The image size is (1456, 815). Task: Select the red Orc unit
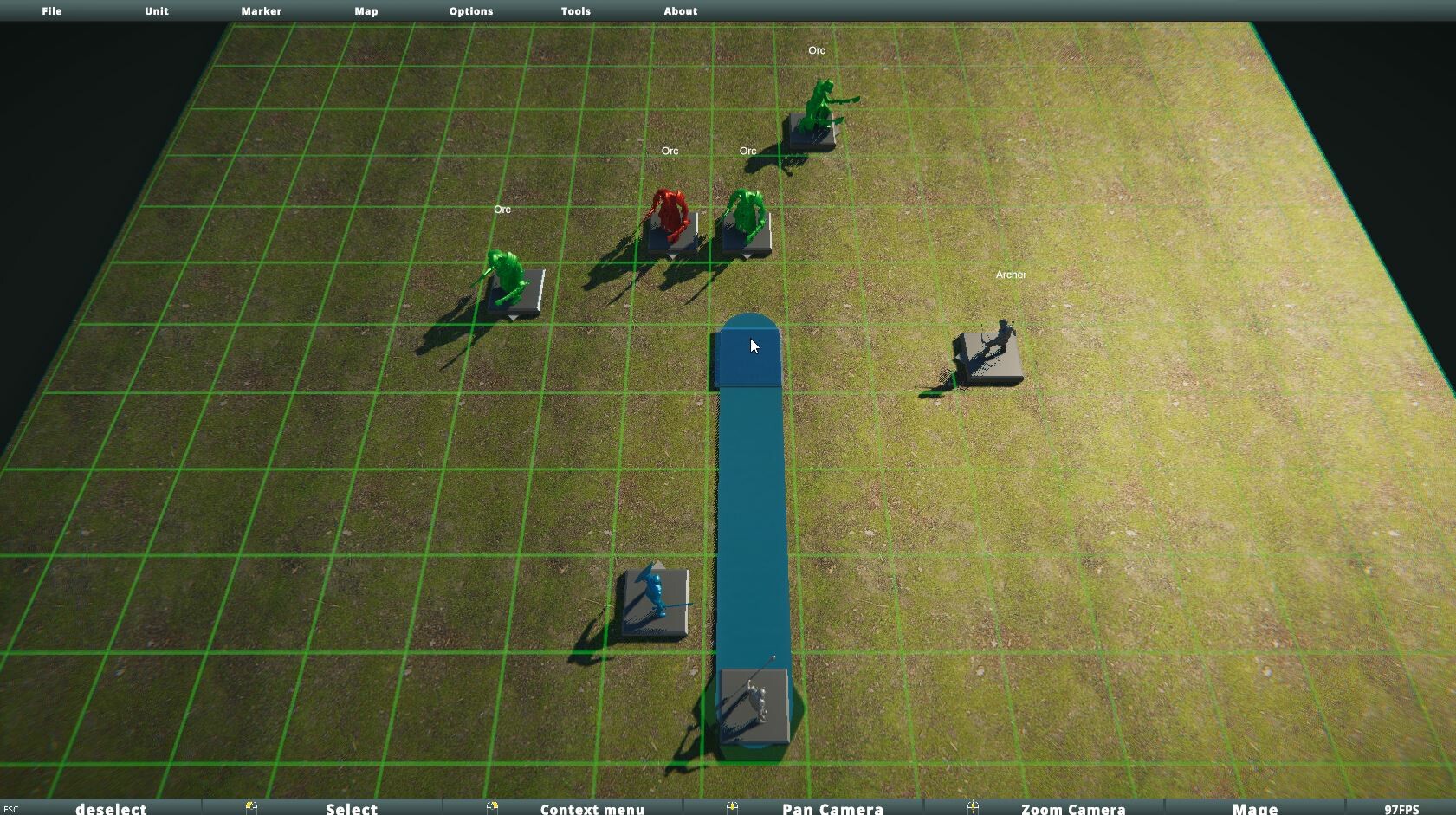pos(671,212)
